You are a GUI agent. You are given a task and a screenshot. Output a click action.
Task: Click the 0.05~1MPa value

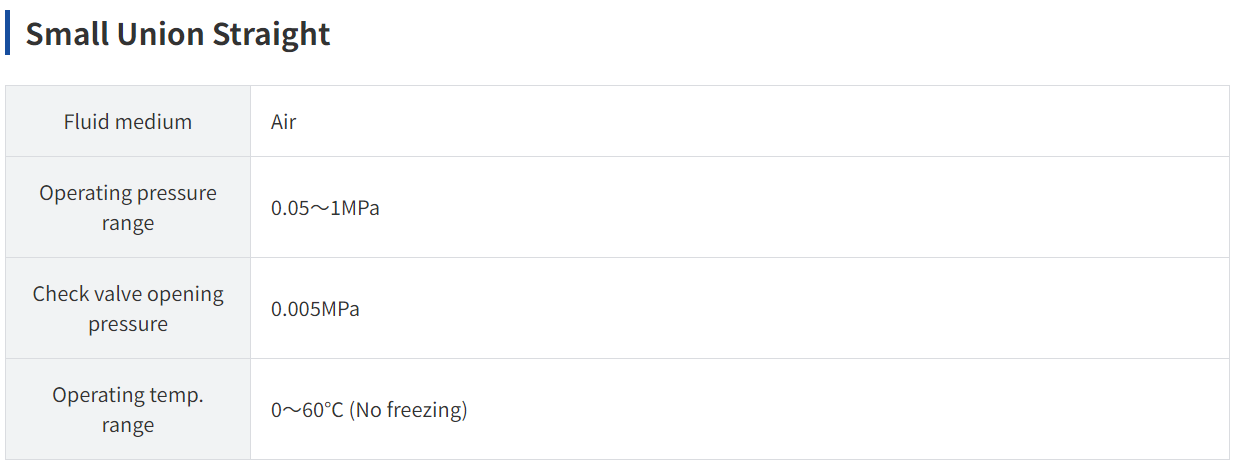point(325,208)
